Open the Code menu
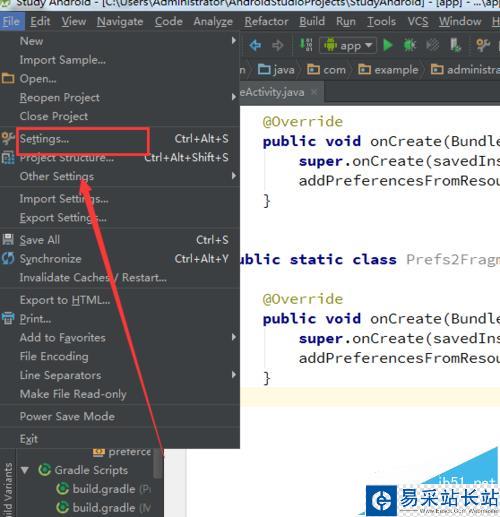Image resolution: width=500 pixels, height=517 pixels. [x=168, y=22]
